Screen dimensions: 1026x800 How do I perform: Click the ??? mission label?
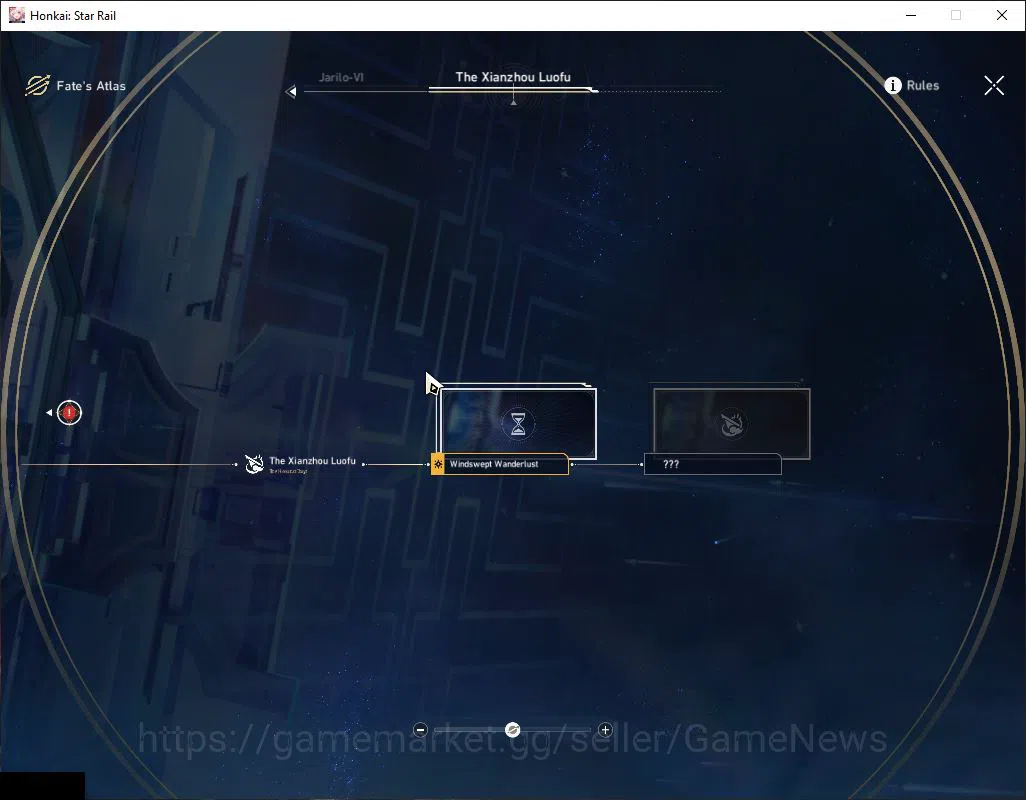click(x=713, y=464)
